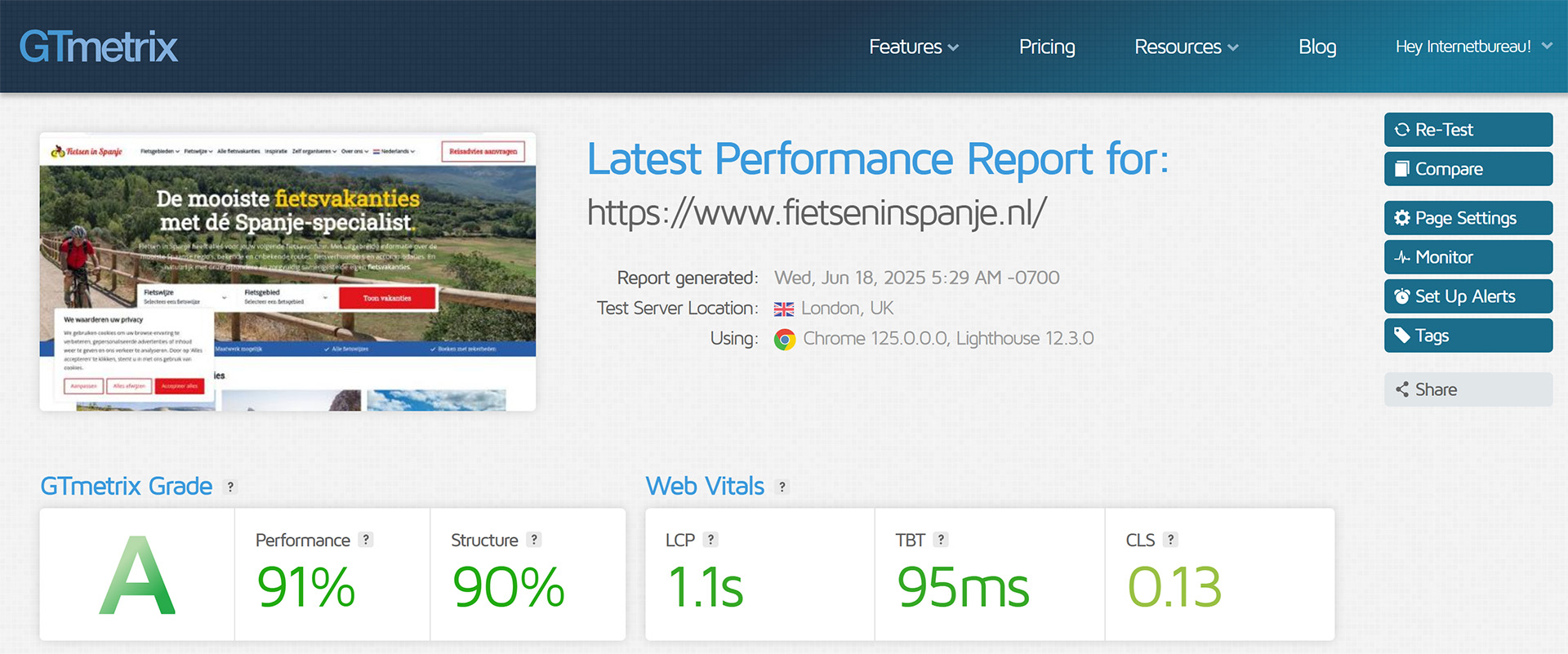Open the fietseninspanje.nl URL link

pos(817,213)
